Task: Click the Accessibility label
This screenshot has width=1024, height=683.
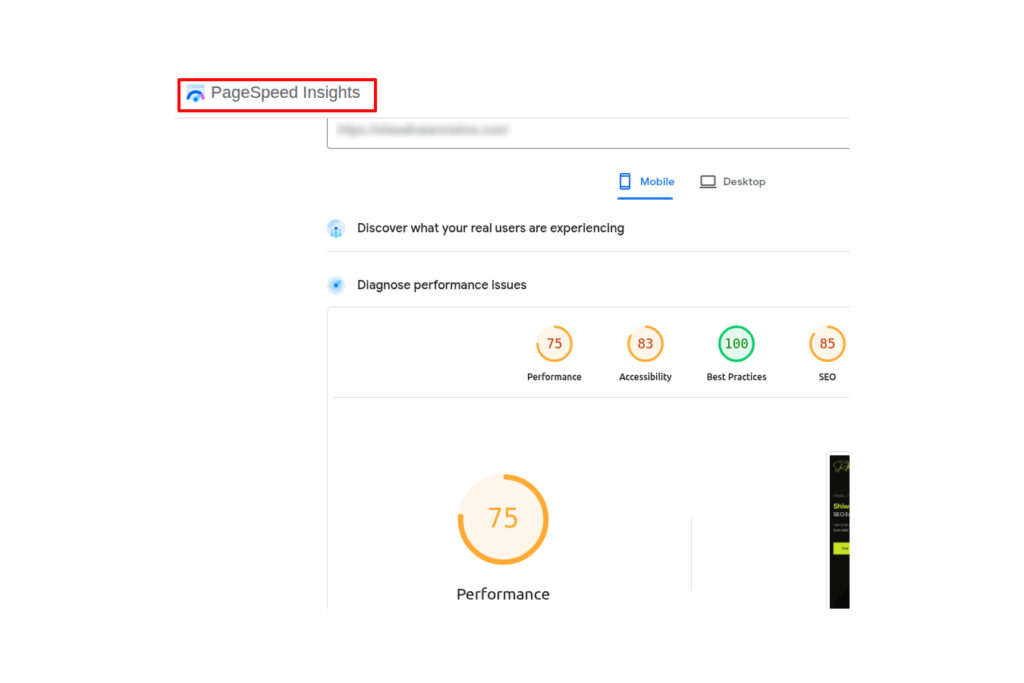Action: click(x=645, y=377)
